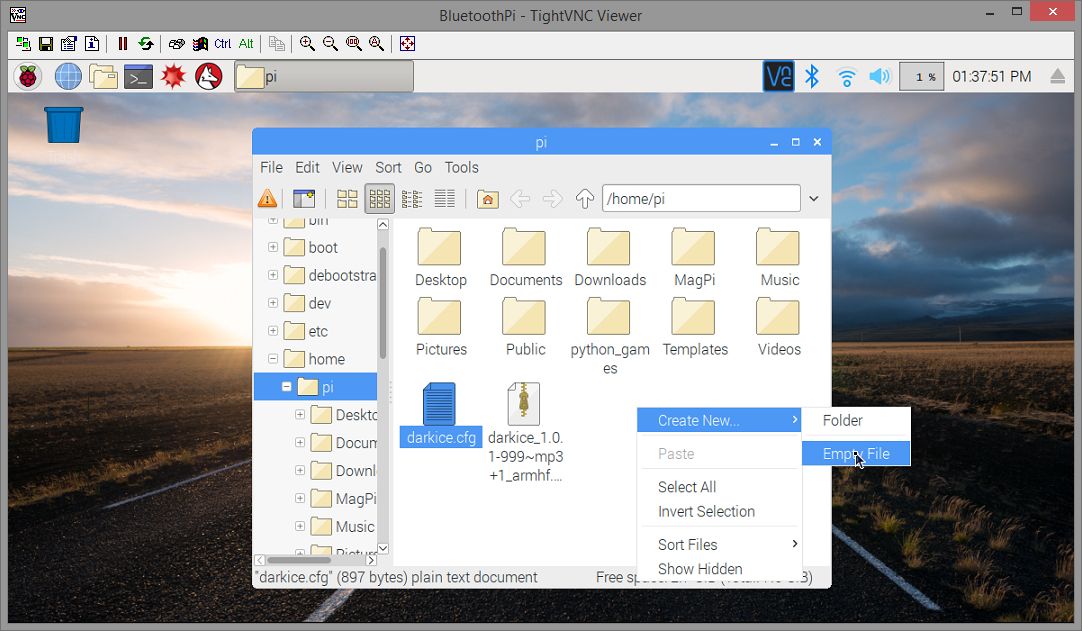Toggle the Ctrl key in TightVNC toolbar
The height and width of the screenshot is (631, 1082).
[x=223, y=44]
